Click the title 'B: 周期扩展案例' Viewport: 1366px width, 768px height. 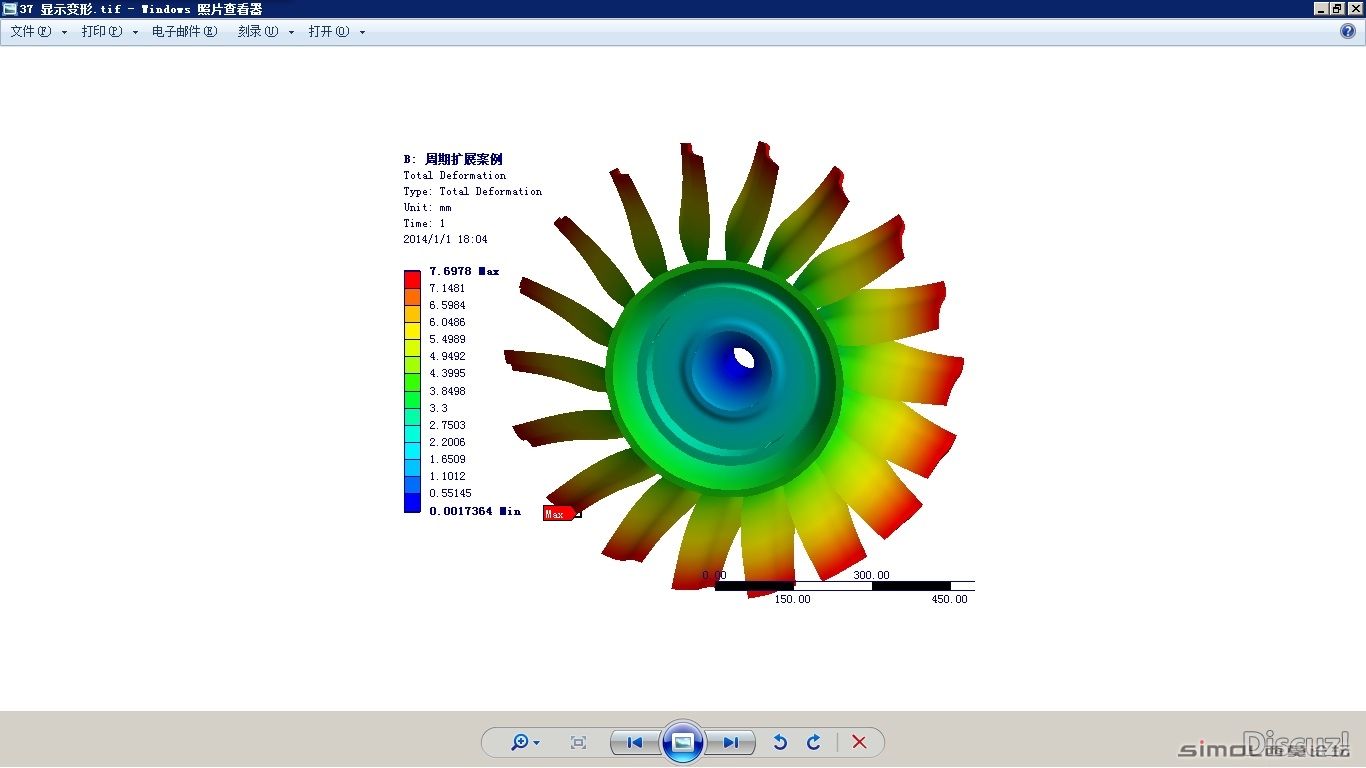coord(453,159)
